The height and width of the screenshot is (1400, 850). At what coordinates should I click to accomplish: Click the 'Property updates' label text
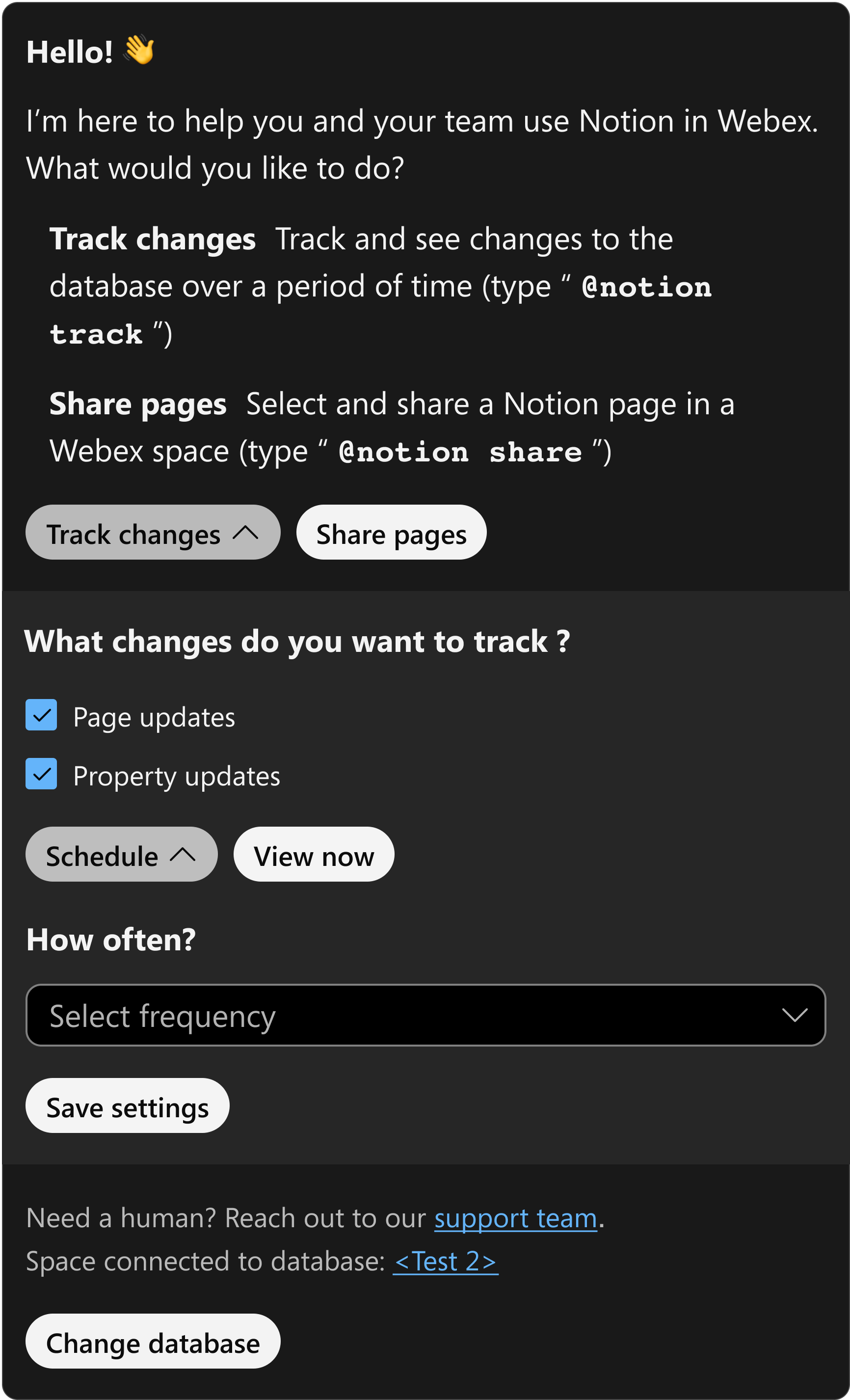click(177, 777)
